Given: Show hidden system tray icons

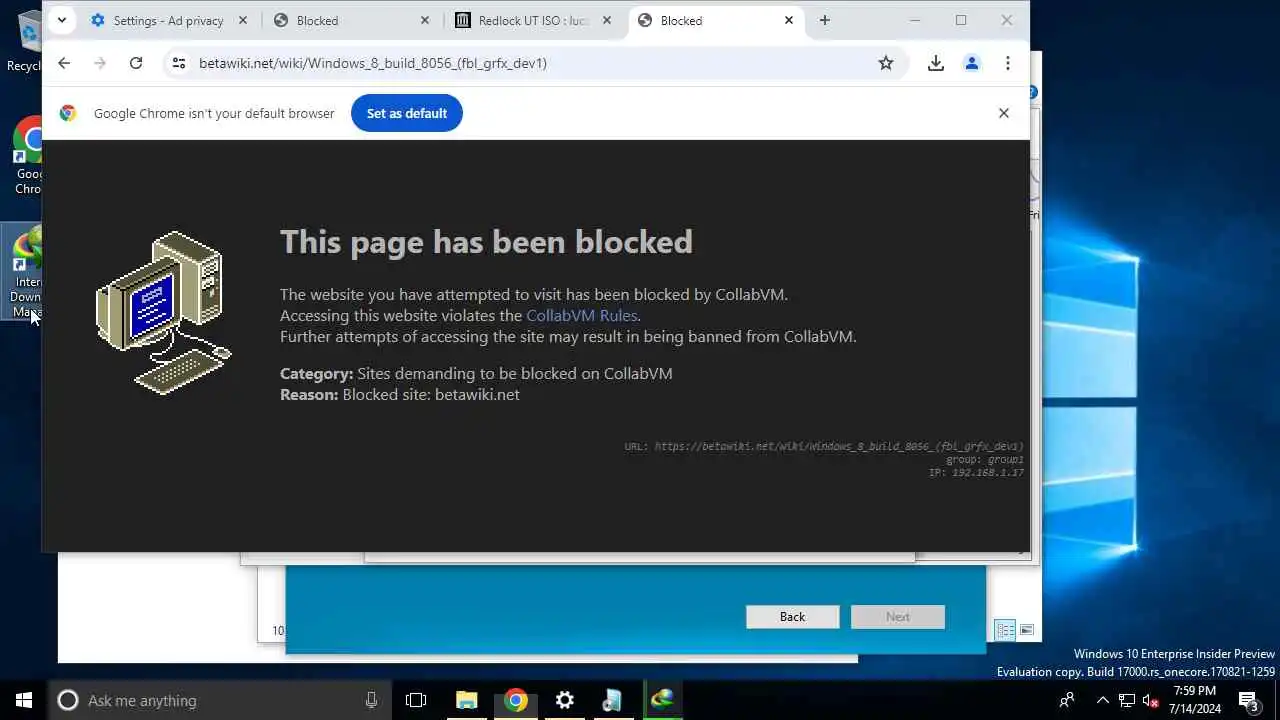Looking at the screenshot, I should point(1103,700).
